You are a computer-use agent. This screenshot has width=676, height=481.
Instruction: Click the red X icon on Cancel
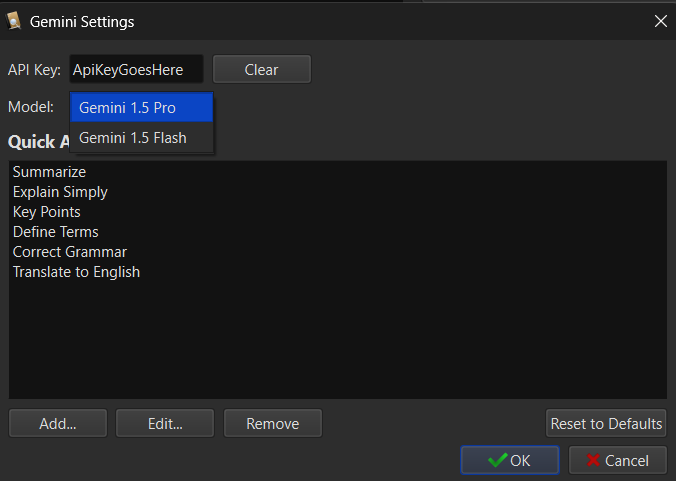click(594, 460)
